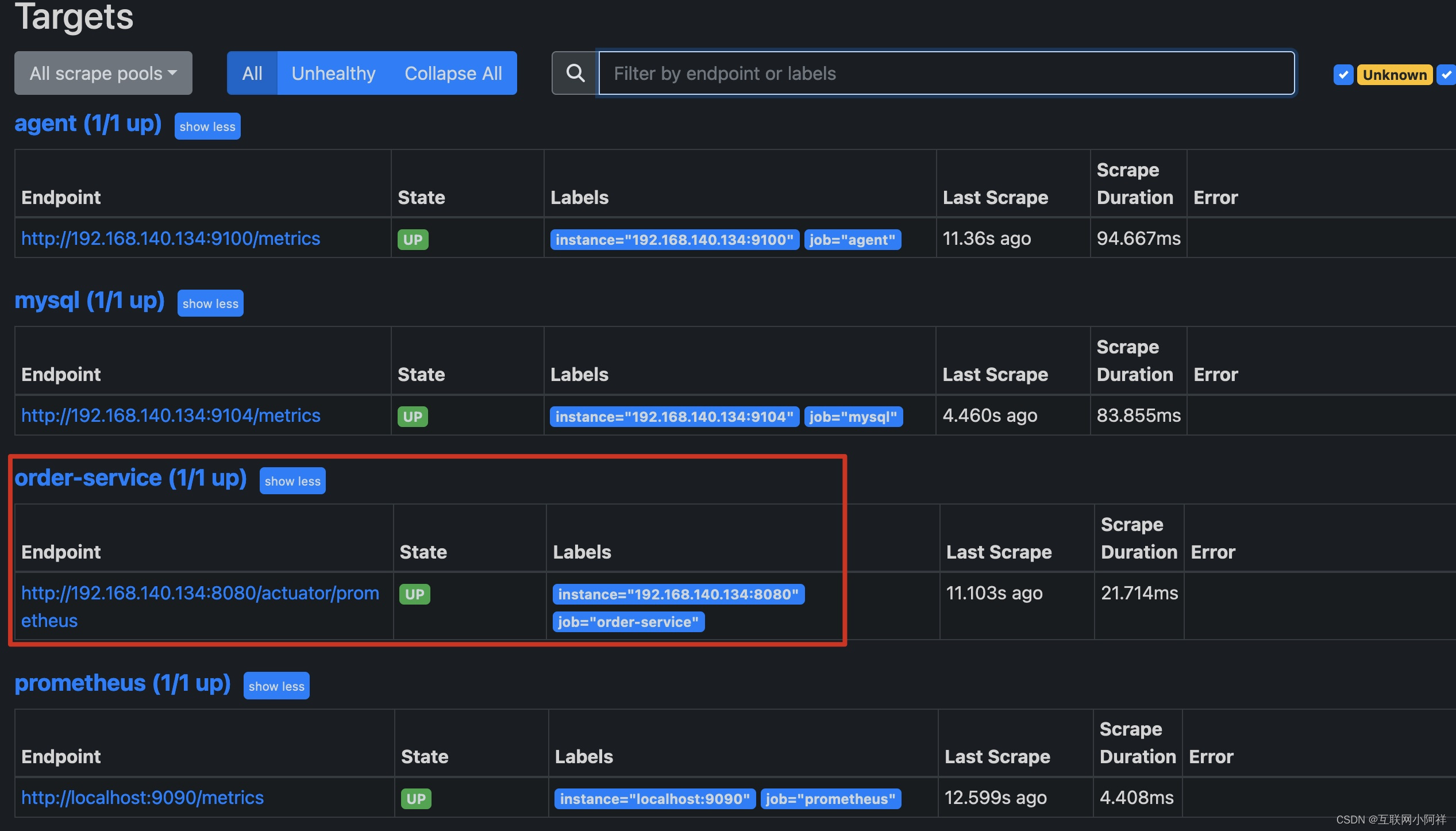Click the 4.460s ago last scrape value
This screenshot has height=831, width=1456.
coord(990,415)
